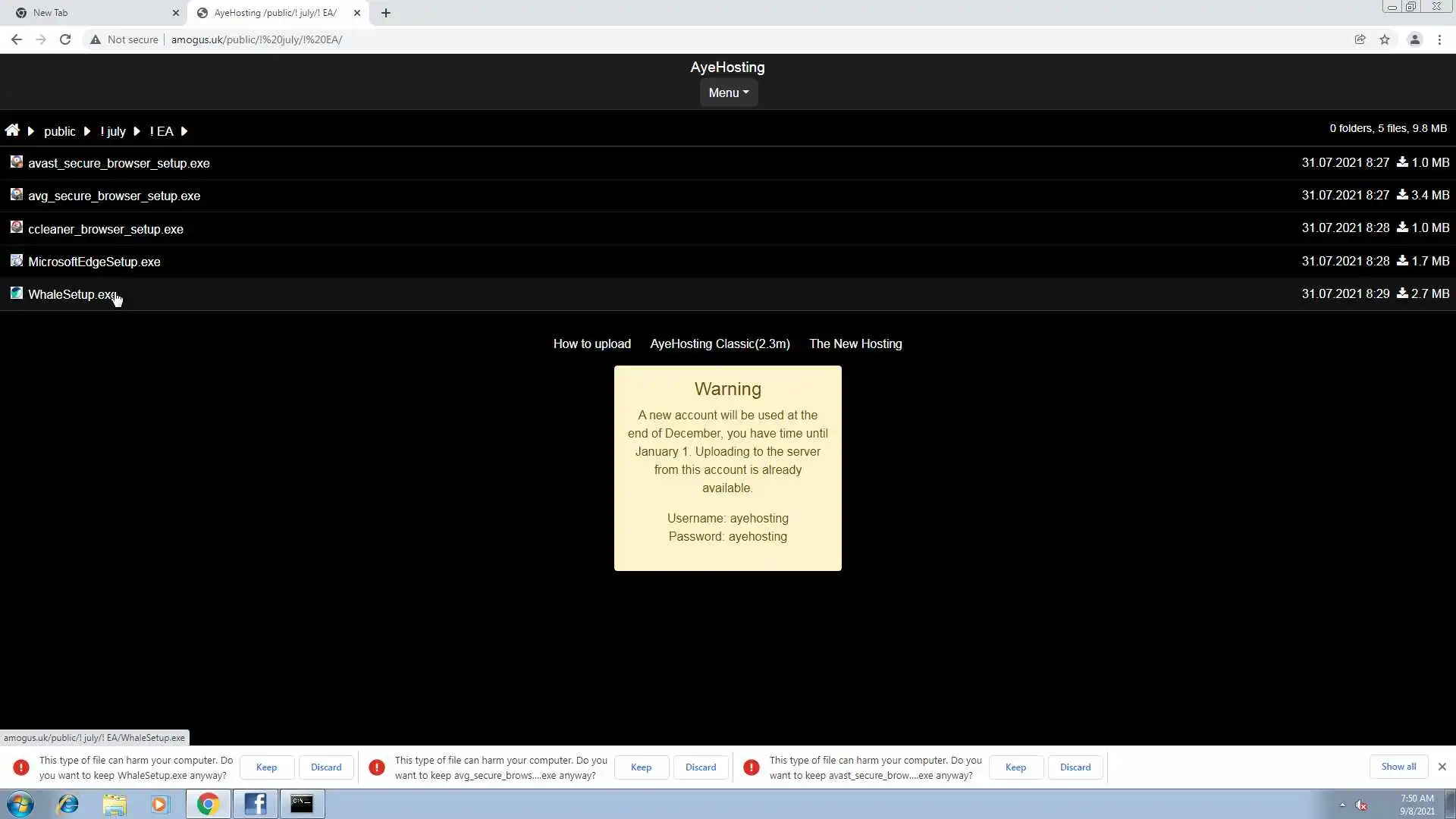
Task: Open the Menu dropdown
Action: coord(728,93)
